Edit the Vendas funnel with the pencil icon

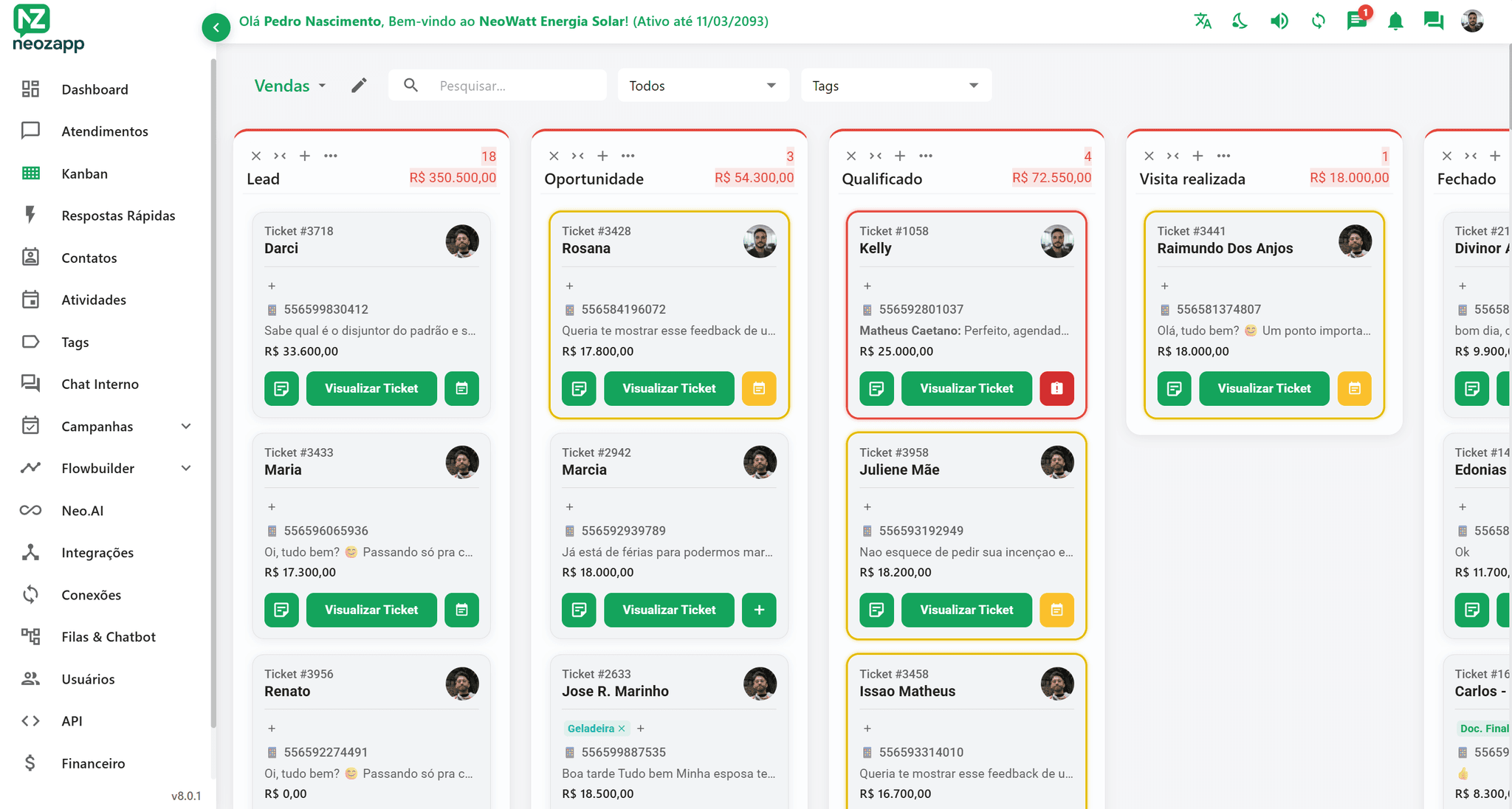point(359,85)
